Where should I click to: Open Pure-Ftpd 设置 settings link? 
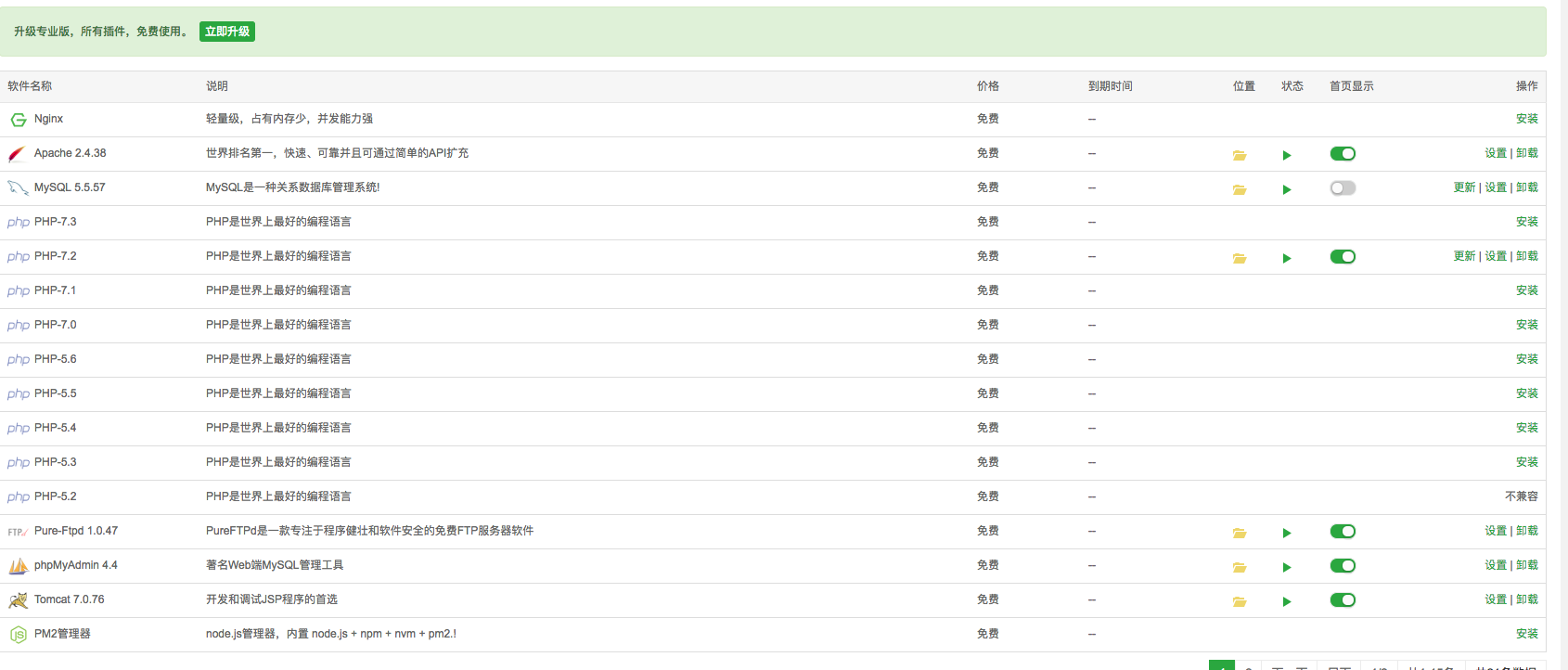1495,531
